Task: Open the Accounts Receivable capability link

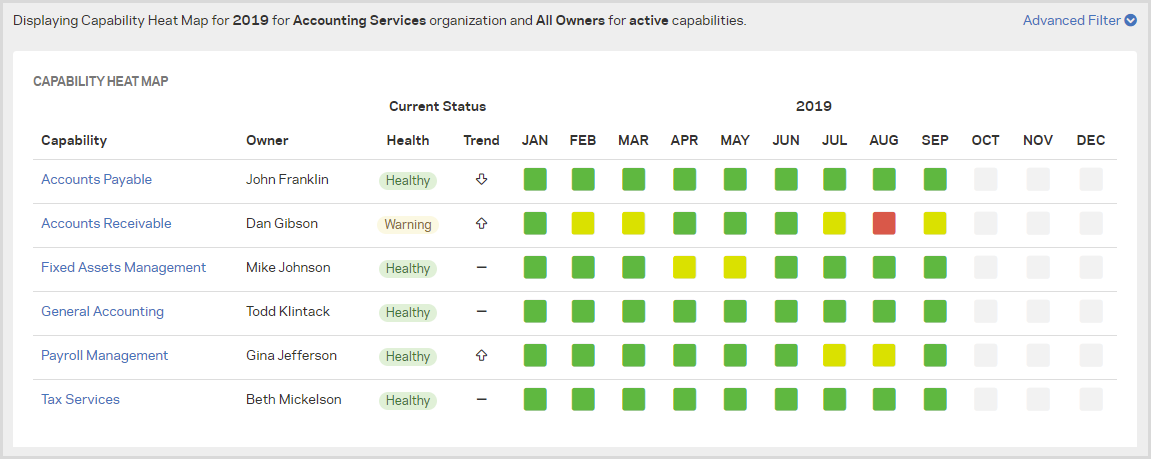Action: click(x=106, y=224)
